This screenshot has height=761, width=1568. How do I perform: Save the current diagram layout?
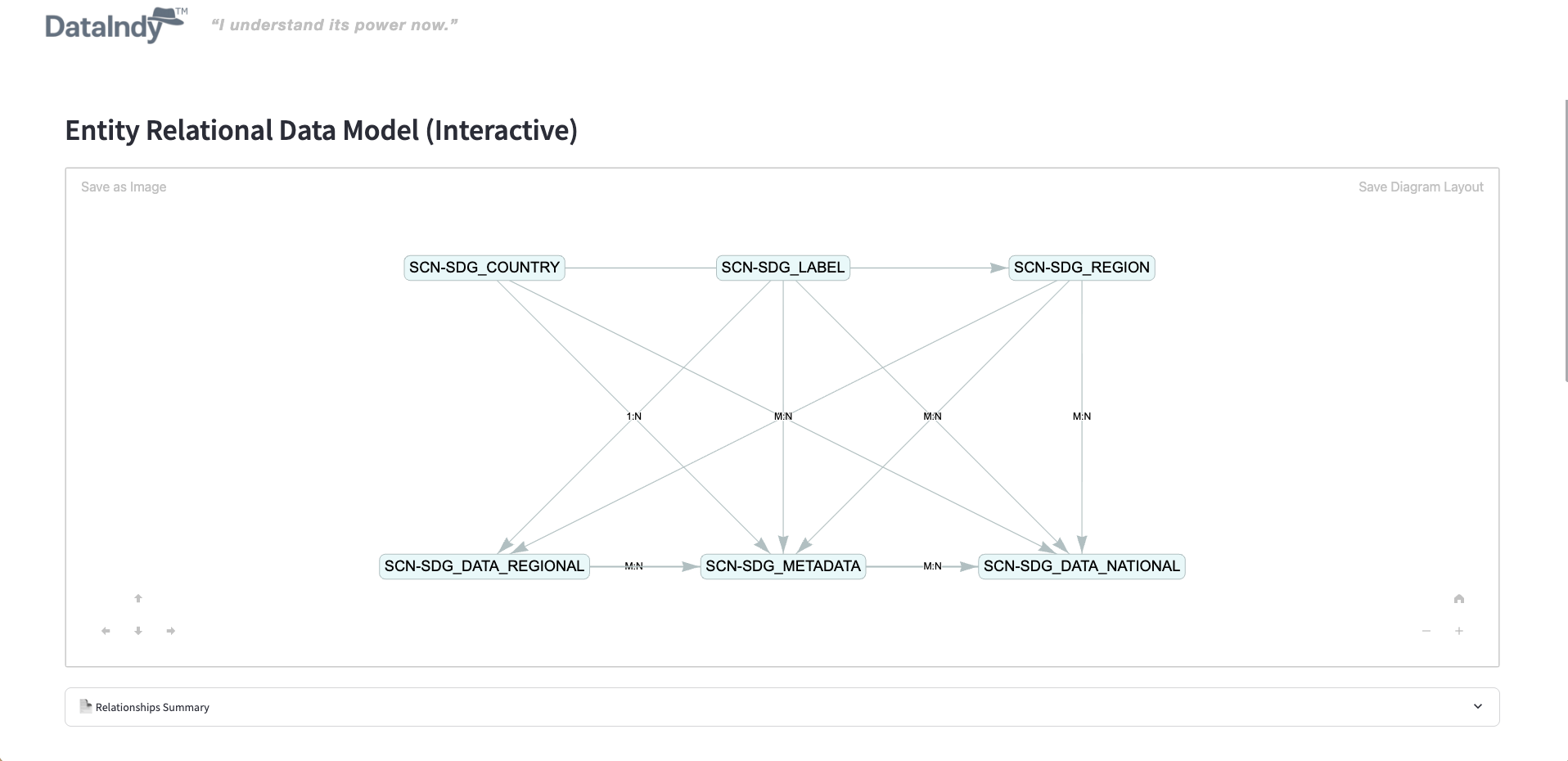(1422, 187)
